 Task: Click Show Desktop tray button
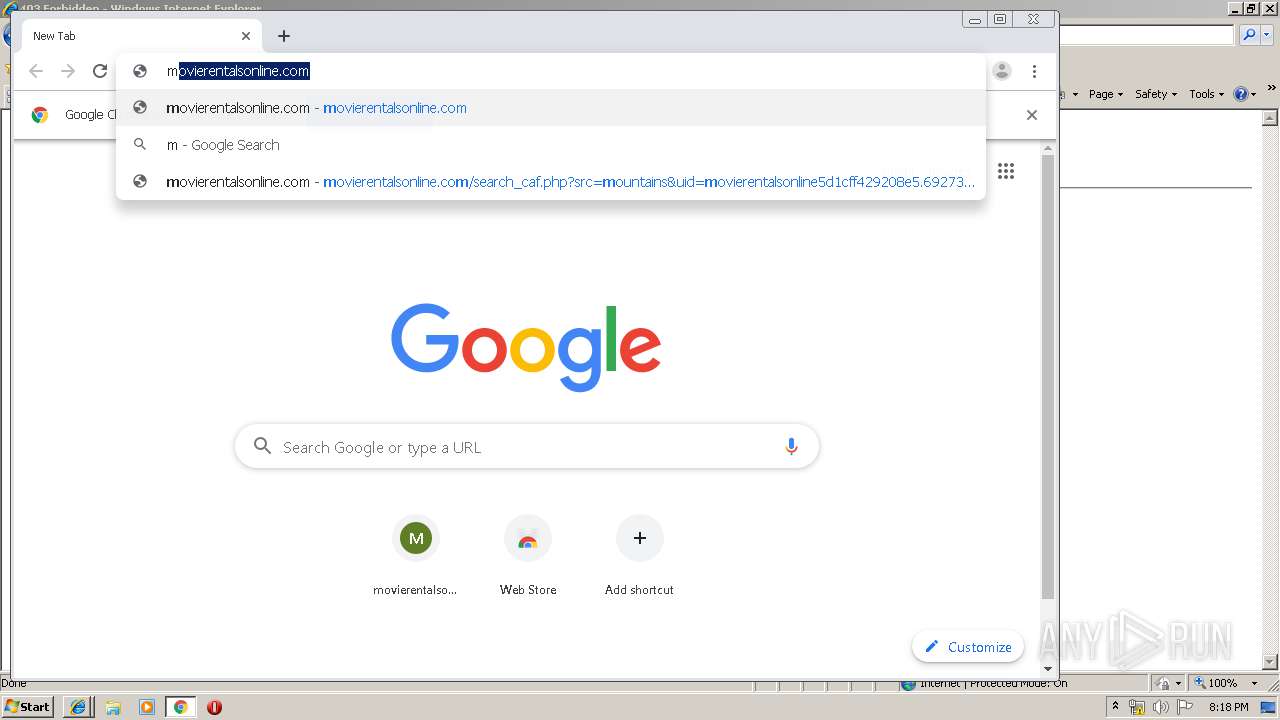[x=1269, y=707]
